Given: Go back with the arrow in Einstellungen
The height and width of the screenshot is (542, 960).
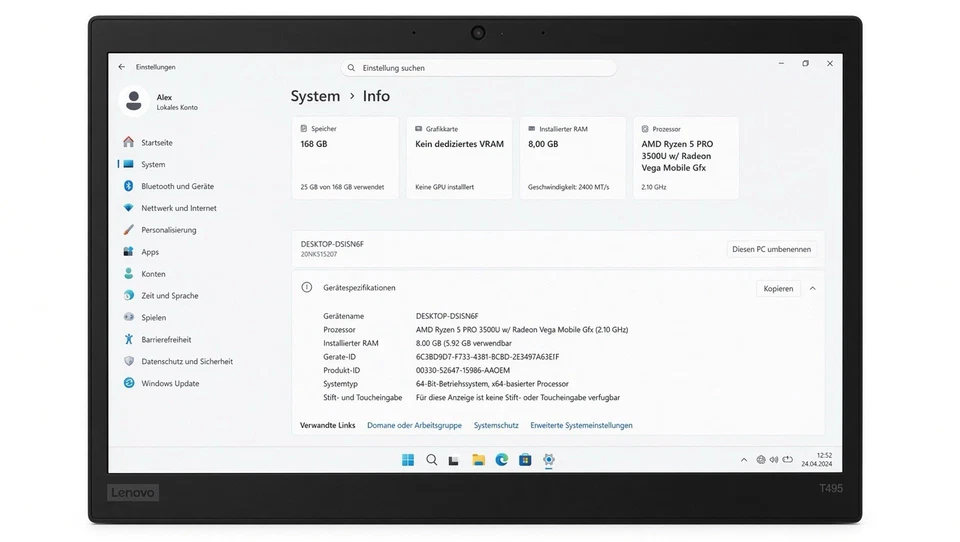Looking at the screenshot, I should tap(121, 67).
